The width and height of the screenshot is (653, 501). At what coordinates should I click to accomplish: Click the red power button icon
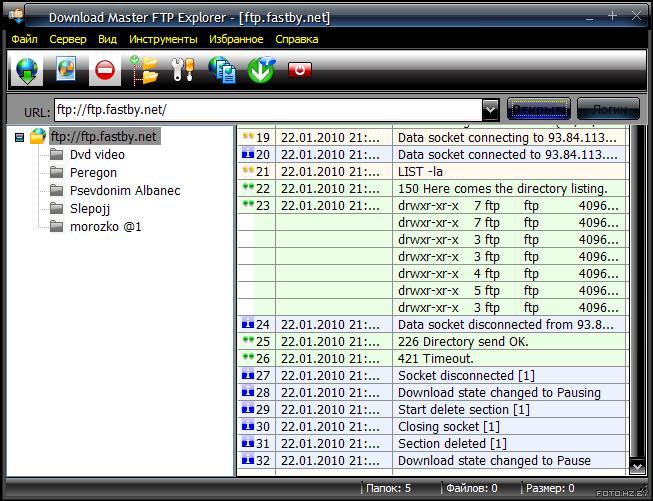pyautogui.click(x=300, y=70)
